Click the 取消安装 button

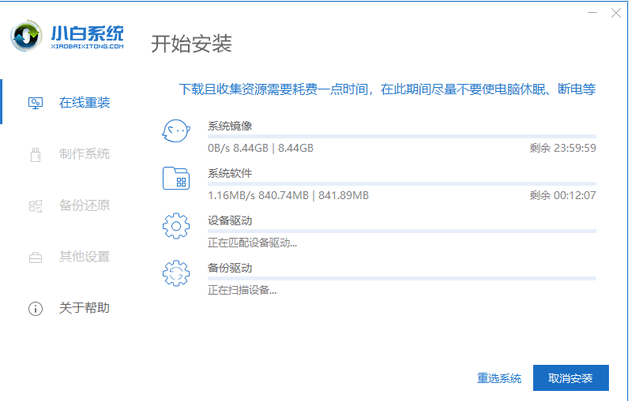pos(570,378)
